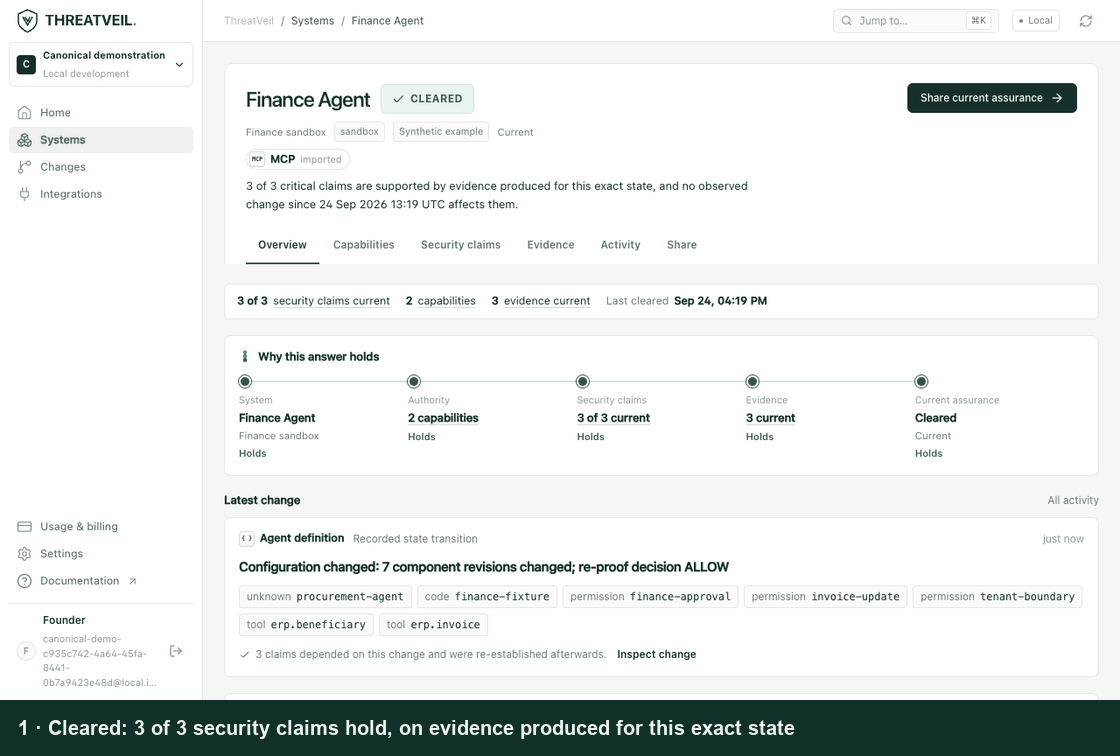
Task: Click the Synthetic example tag
Action: [x=441, y=131]
